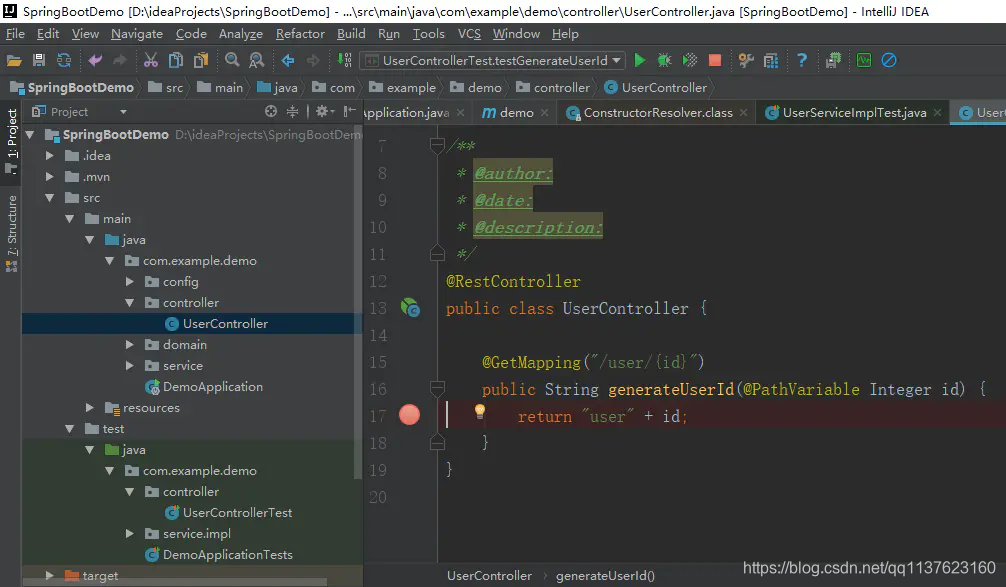Viewport: 1006px width, 587px height.
Task: Click the Cut scissors icon
Action: click(151, 60)
